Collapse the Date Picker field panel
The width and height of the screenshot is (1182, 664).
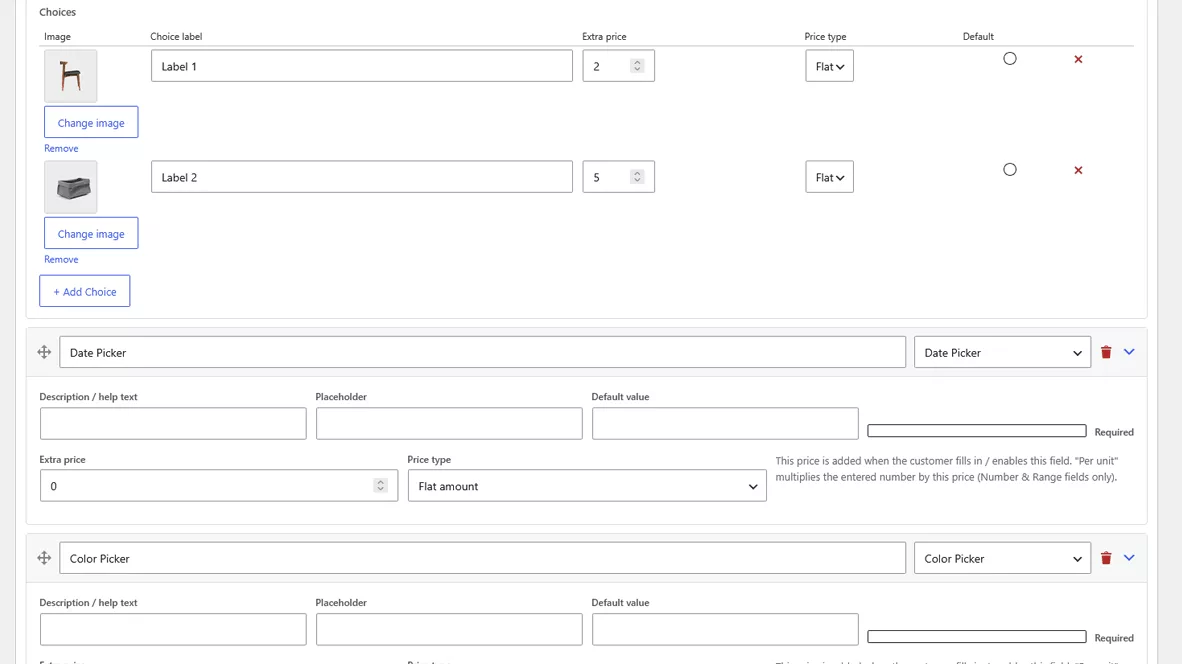(x=1129, y=352)
